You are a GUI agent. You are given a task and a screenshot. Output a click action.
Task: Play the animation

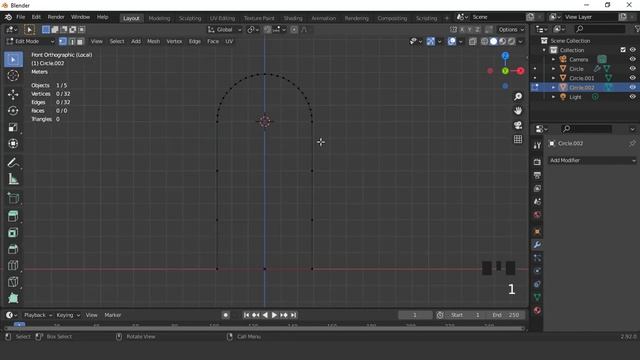pos(274,315)
